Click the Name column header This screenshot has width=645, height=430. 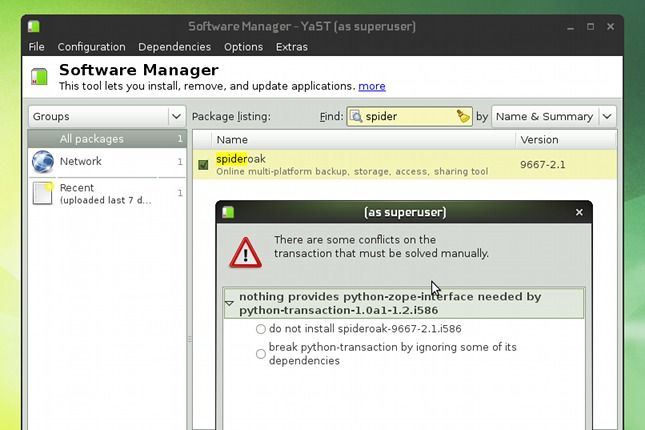pyautogui.click(x=363, y=139)
